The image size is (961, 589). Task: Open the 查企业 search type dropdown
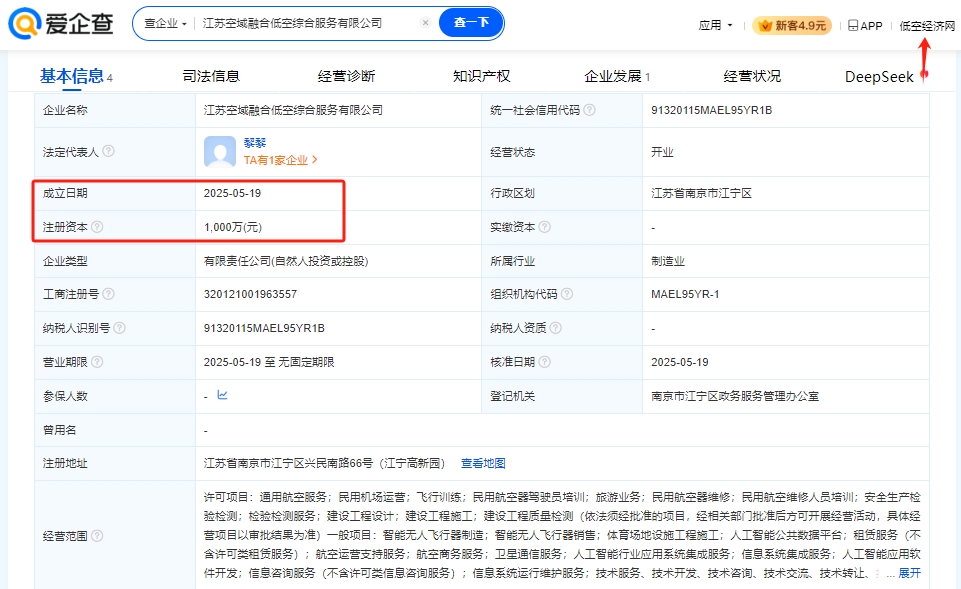tap(165, 23)
